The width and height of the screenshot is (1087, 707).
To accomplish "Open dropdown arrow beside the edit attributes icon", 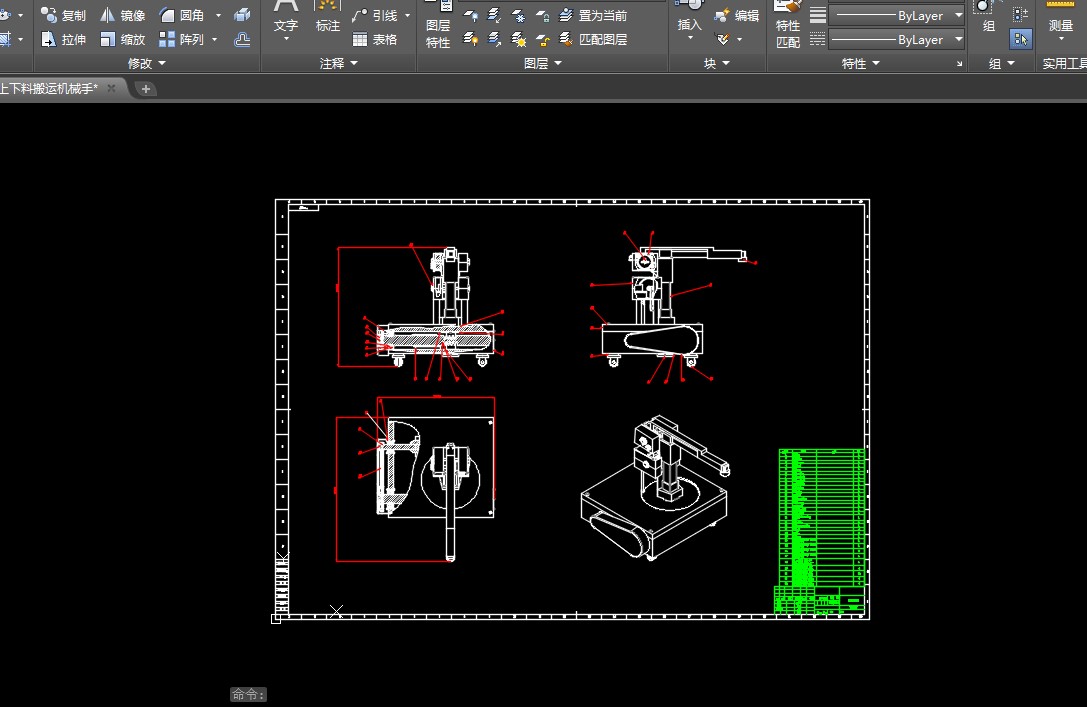I will 739,40.
